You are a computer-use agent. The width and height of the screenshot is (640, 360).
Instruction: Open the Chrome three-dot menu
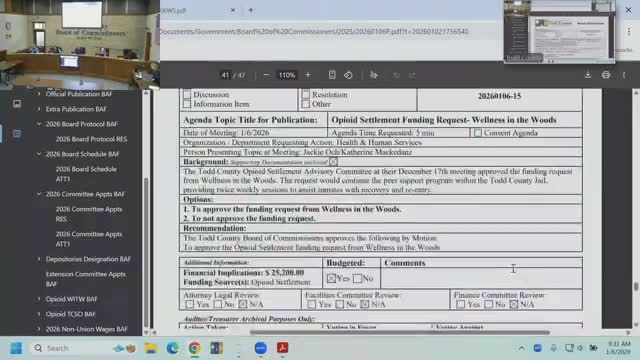[629, 31]
